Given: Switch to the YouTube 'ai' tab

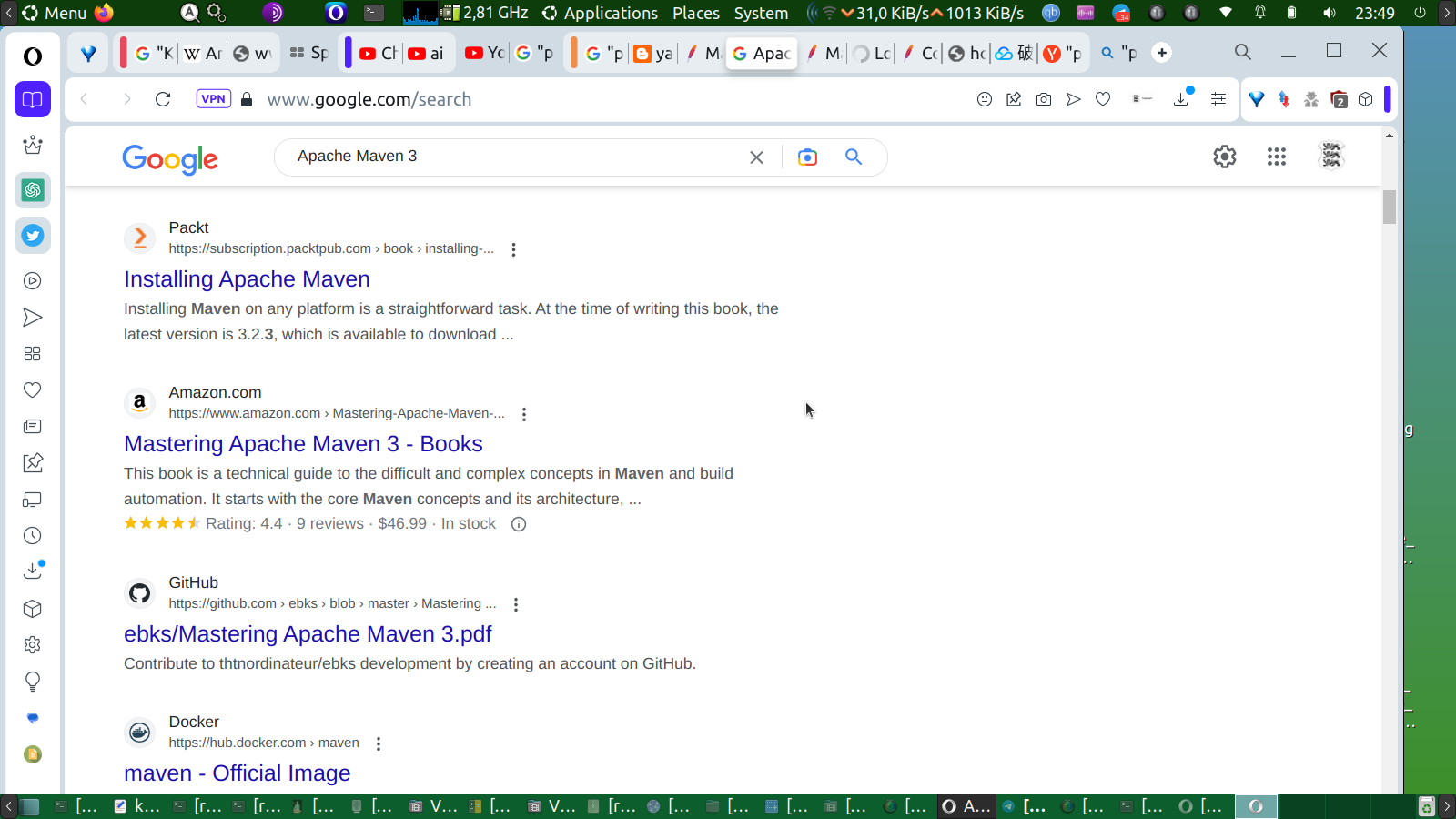Looking at the screenshot, I should [426, 54].
